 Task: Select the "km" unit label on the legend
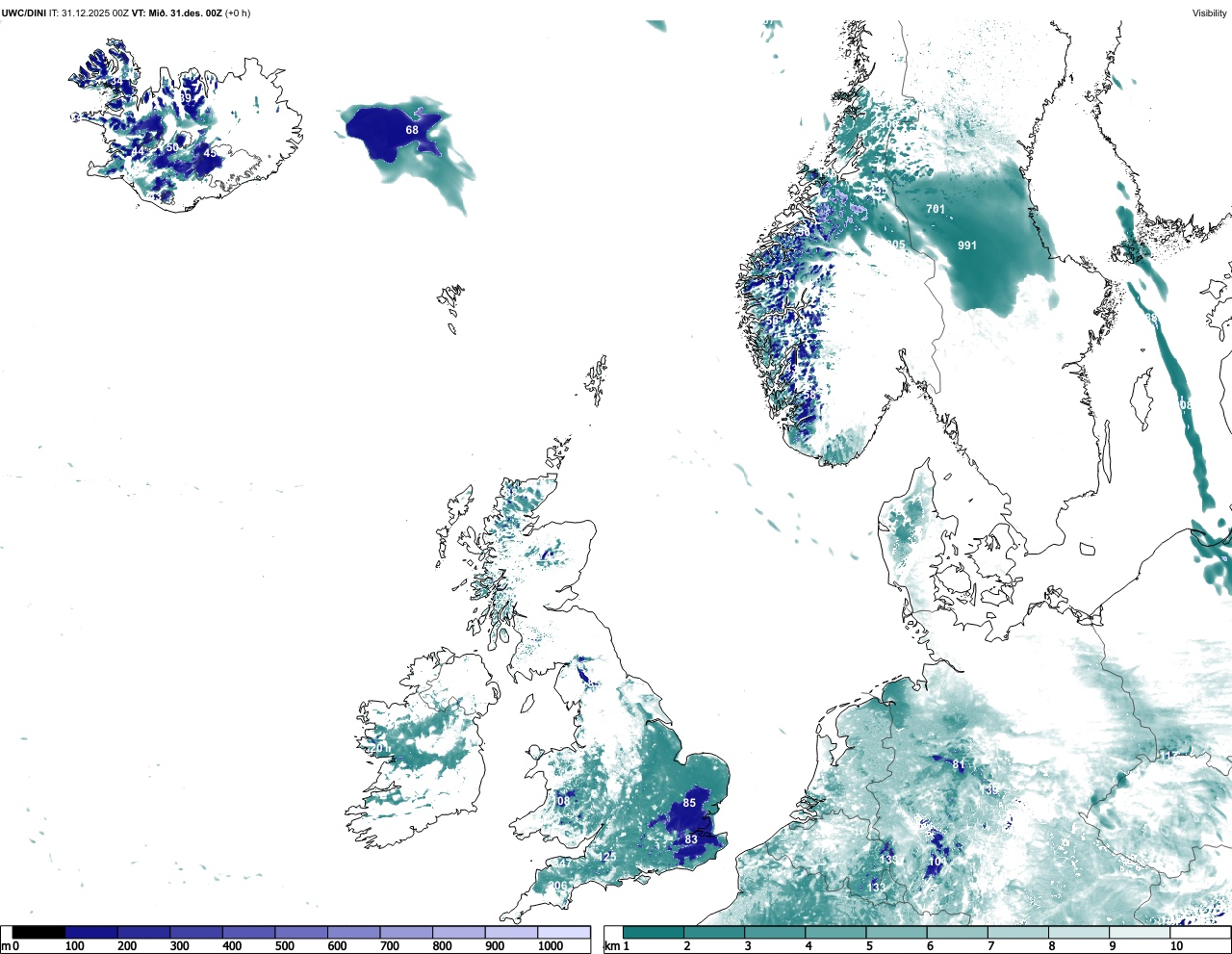pyautogui.click(x=612, y=946)
